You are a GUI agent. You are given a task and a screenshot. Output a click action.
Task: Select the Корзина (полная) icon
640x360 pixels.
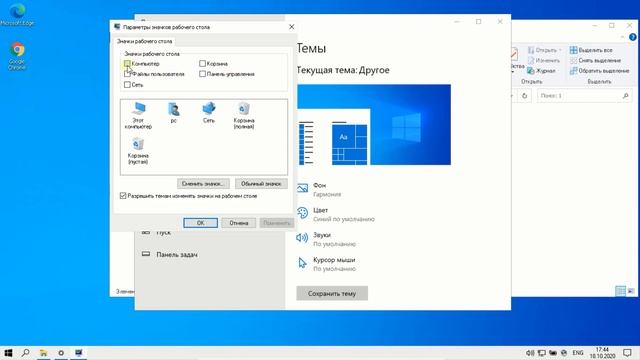click(244, 116)
